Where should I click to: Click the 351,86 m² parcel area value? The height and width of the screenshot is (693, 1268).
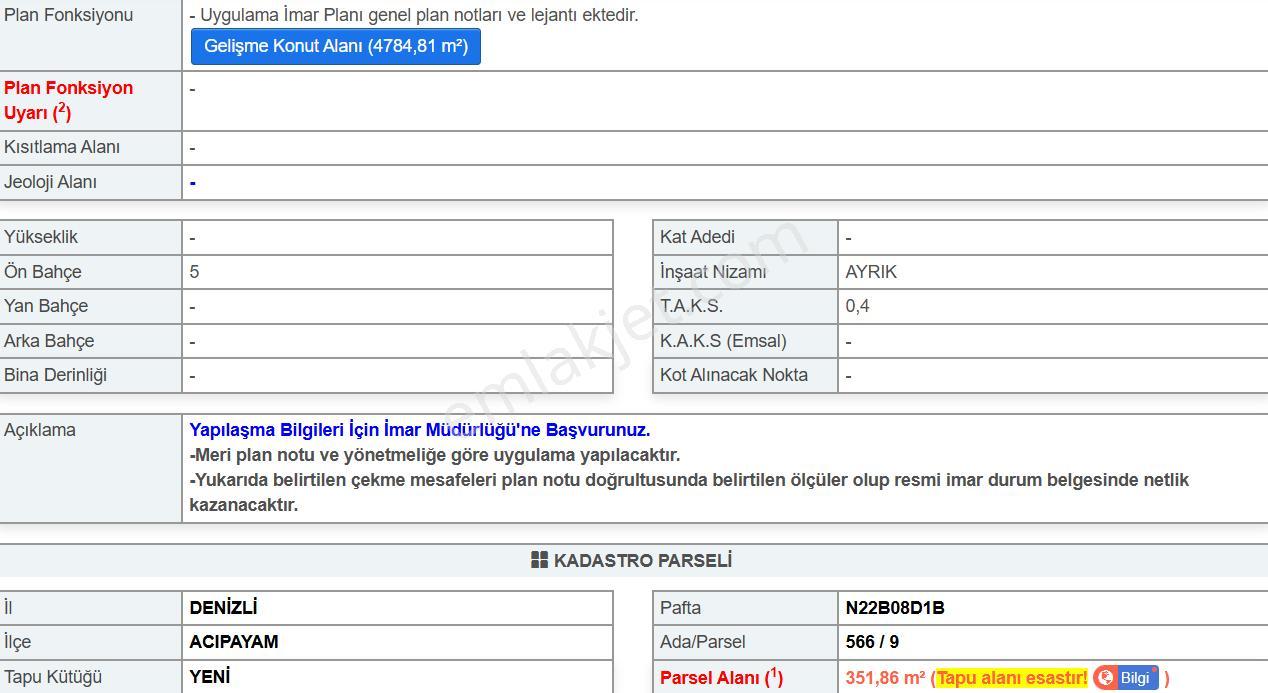point(885,678)
